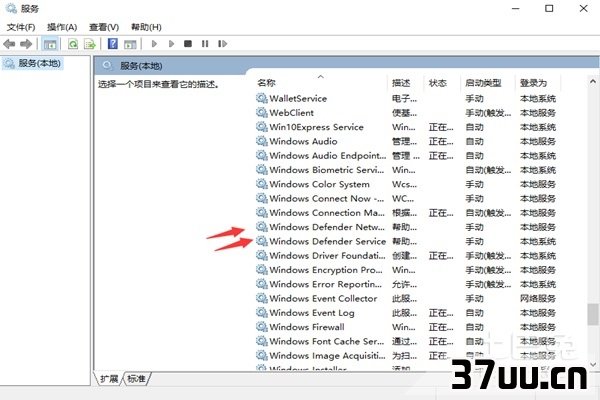Select the Win10Express Service name
600x400 pixels.
coord(316,127)
